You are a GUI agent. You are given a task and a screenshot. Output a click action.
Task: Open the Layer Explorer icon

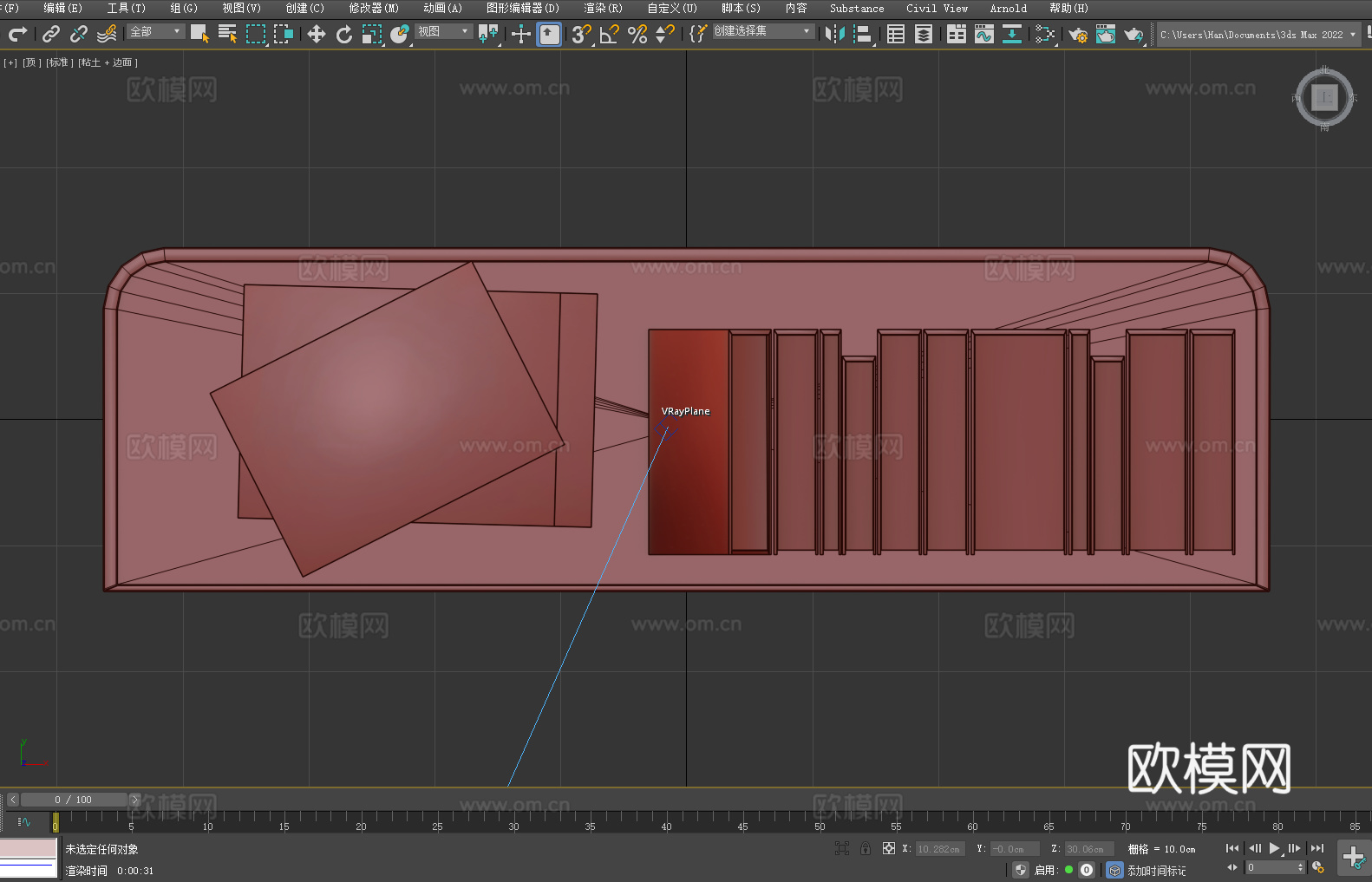(924, 34)
